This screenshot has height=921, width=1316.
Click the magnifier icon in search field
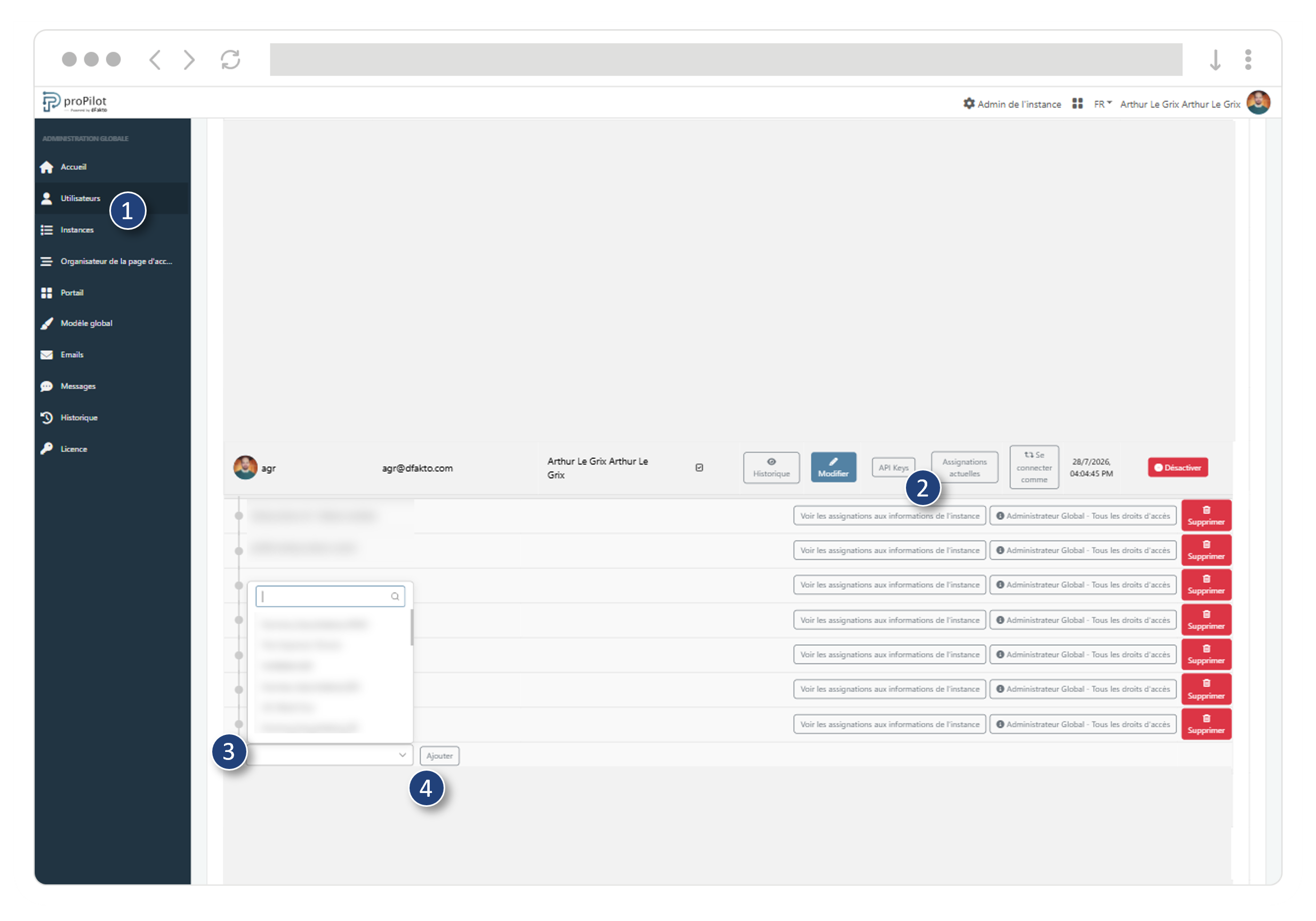[x=395, y=597]
